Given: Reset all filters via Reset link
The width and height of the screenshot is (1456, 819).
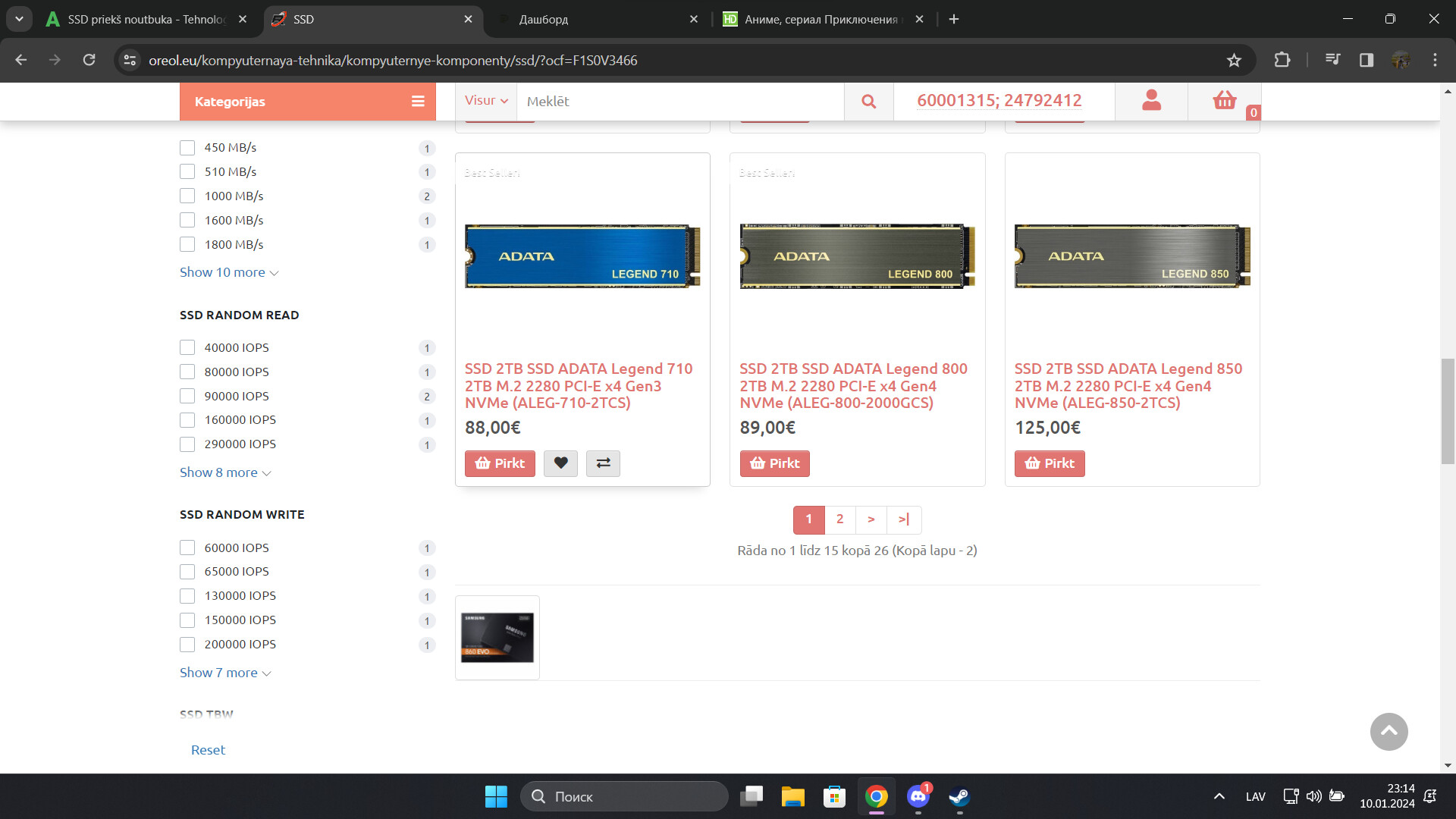Looking at the screenshot, I should click(208, 750).
